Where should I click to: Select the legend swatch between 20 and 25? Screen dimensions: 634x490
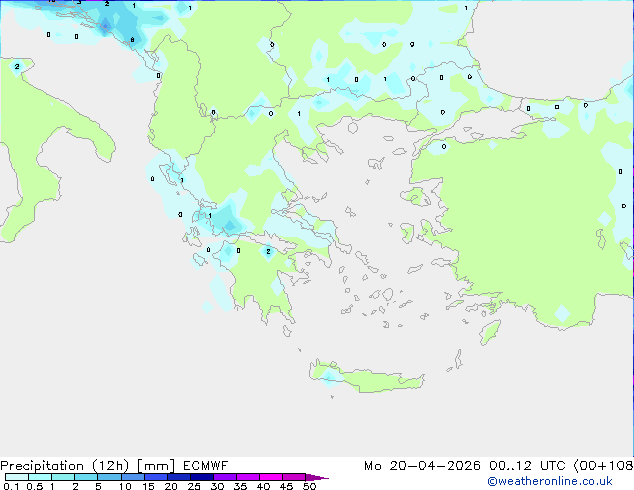click(x=179, y=477)
